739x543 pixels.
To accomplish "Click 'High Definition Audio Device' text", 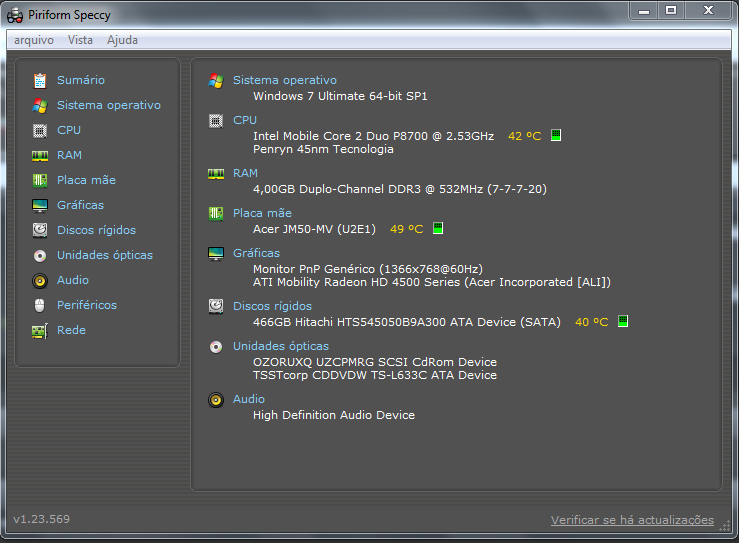I will click(x=334, y=415).
